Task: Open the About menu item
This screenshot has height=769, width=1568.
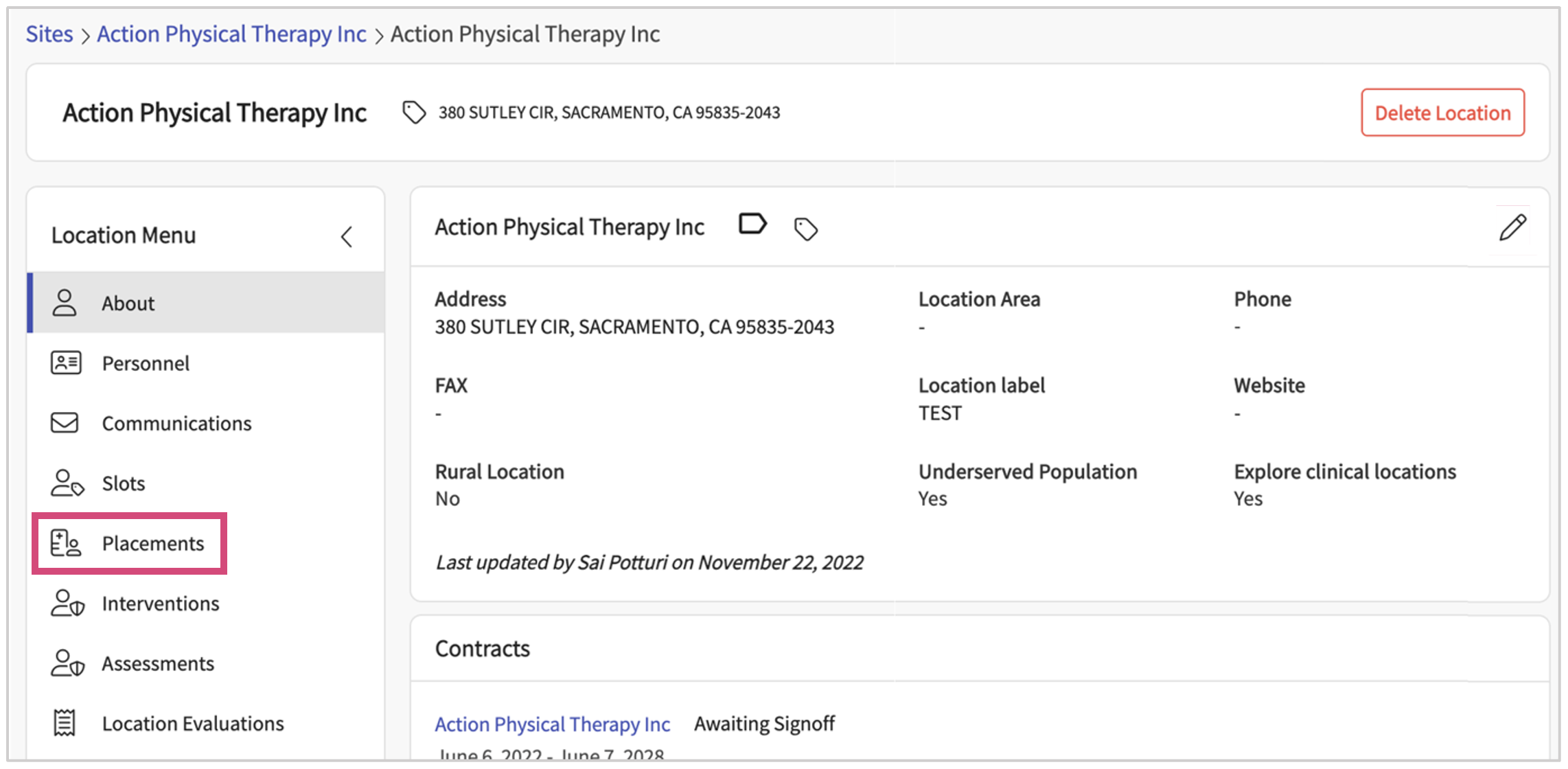Action: [128, 303]
